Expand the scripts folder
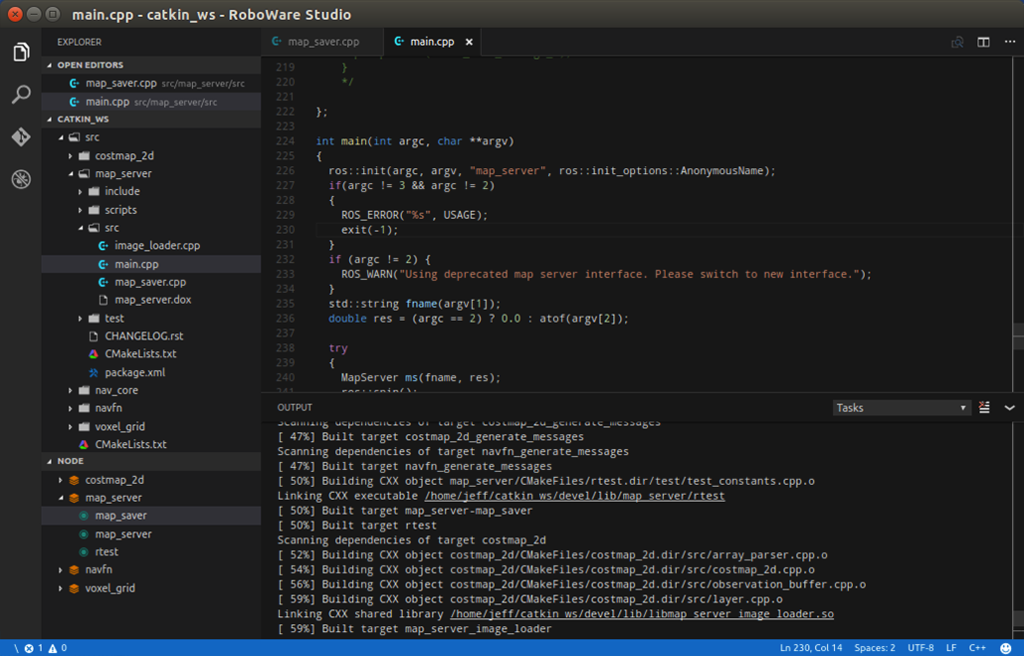 (x=80, y=210)
